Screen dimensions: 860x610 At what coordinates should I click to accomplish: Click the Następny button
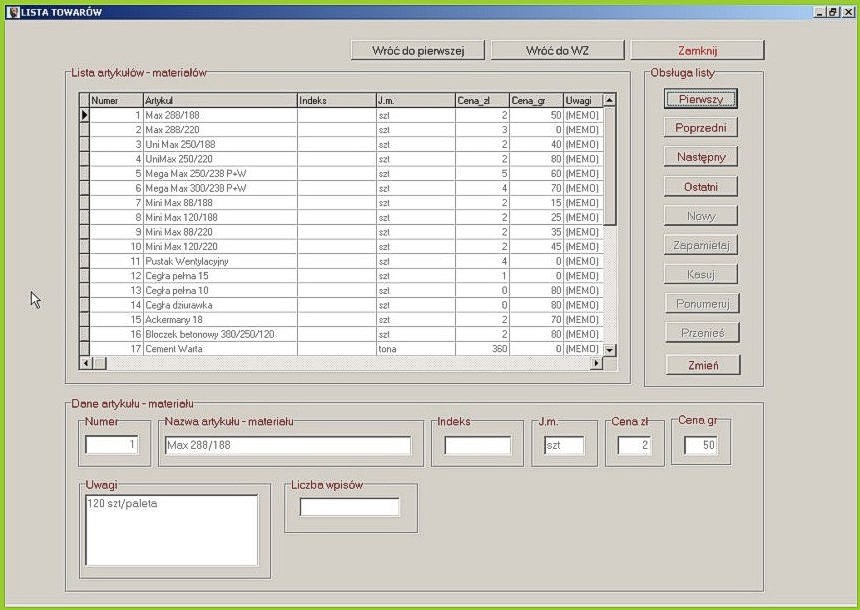(x=701, y=157)
